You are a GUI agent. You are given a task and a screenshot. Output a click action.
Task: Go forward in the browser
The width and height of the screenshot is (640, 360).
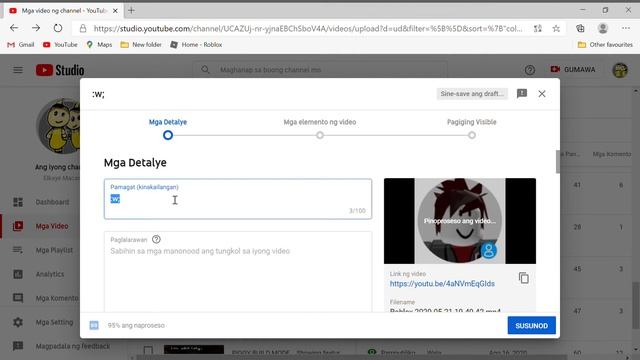point(36,28)
